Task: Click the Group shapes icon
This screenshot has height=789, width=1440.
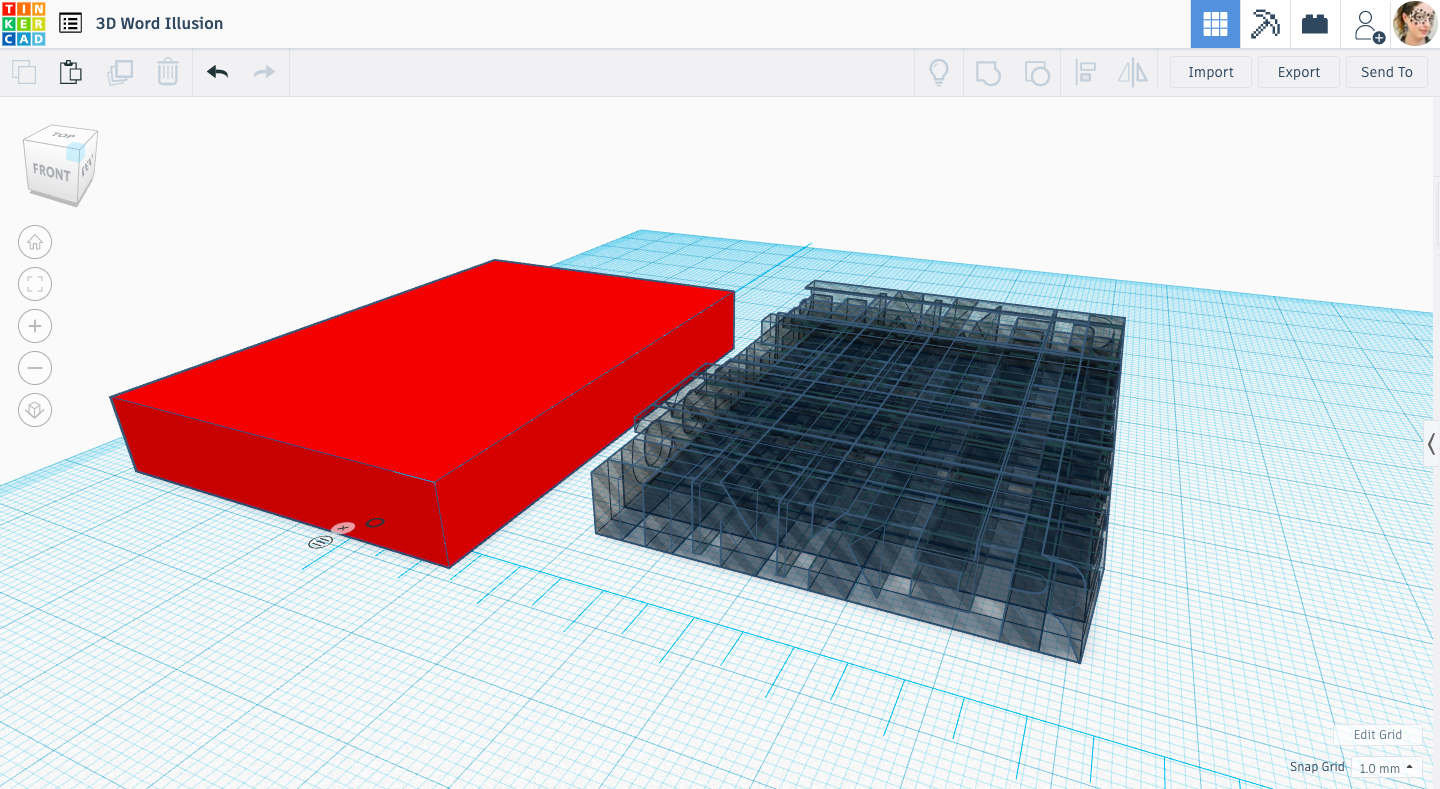Action: 988,72
